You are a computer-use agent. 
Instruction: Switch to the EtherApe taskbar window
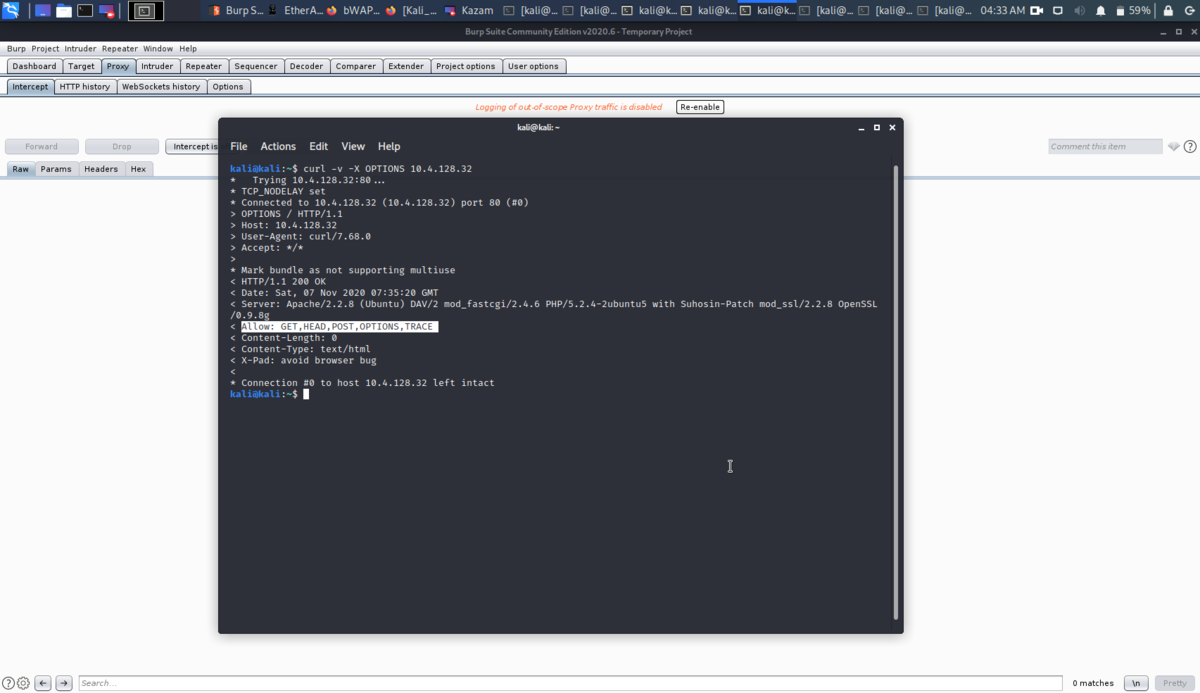click(297, 11)
